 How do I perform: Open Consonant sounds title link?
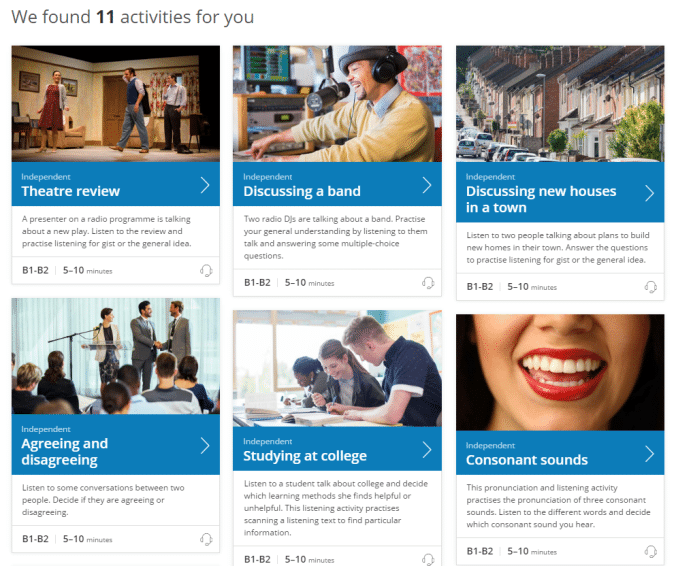527,460
